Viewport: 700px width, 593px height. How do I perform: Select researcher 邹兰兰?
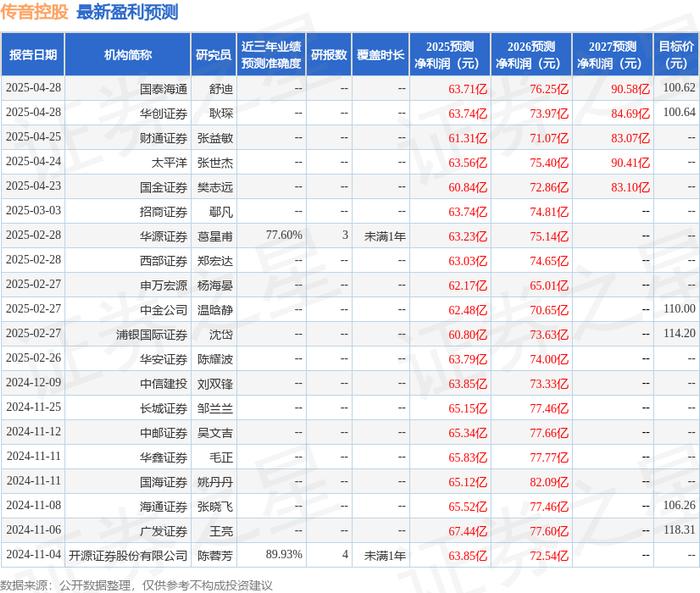point(215,408)
